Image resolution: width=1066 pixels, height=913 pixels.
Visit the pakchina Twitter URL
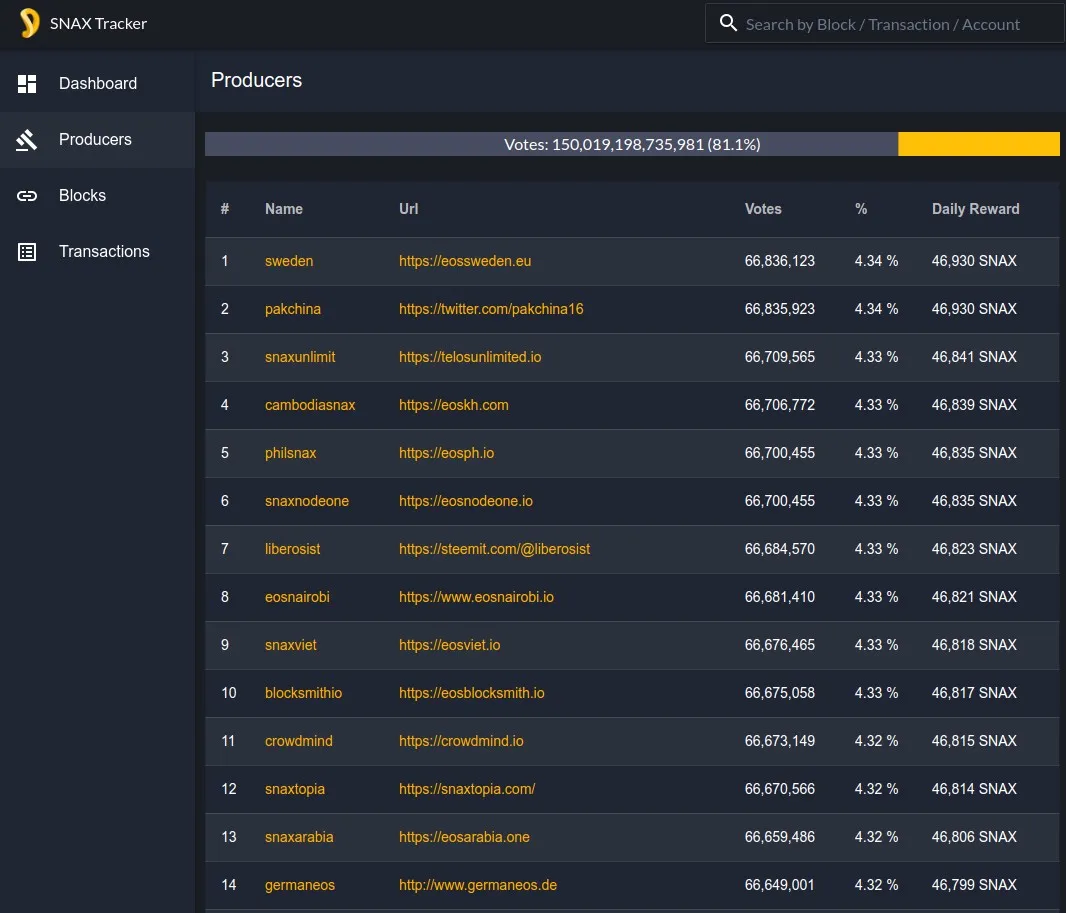(x=491, y=309)
